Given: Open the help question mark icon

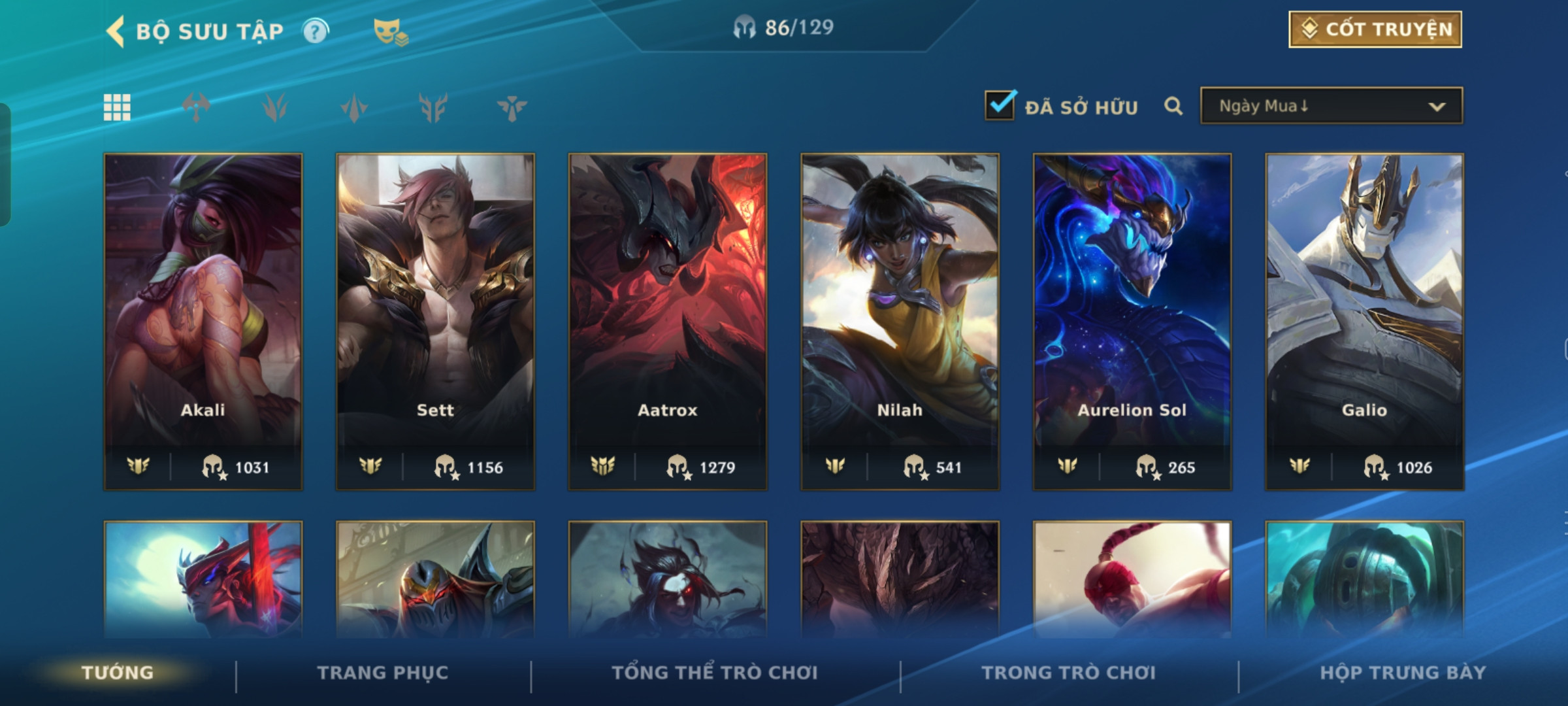Looking at the screenshot, I should click(316, 31).
